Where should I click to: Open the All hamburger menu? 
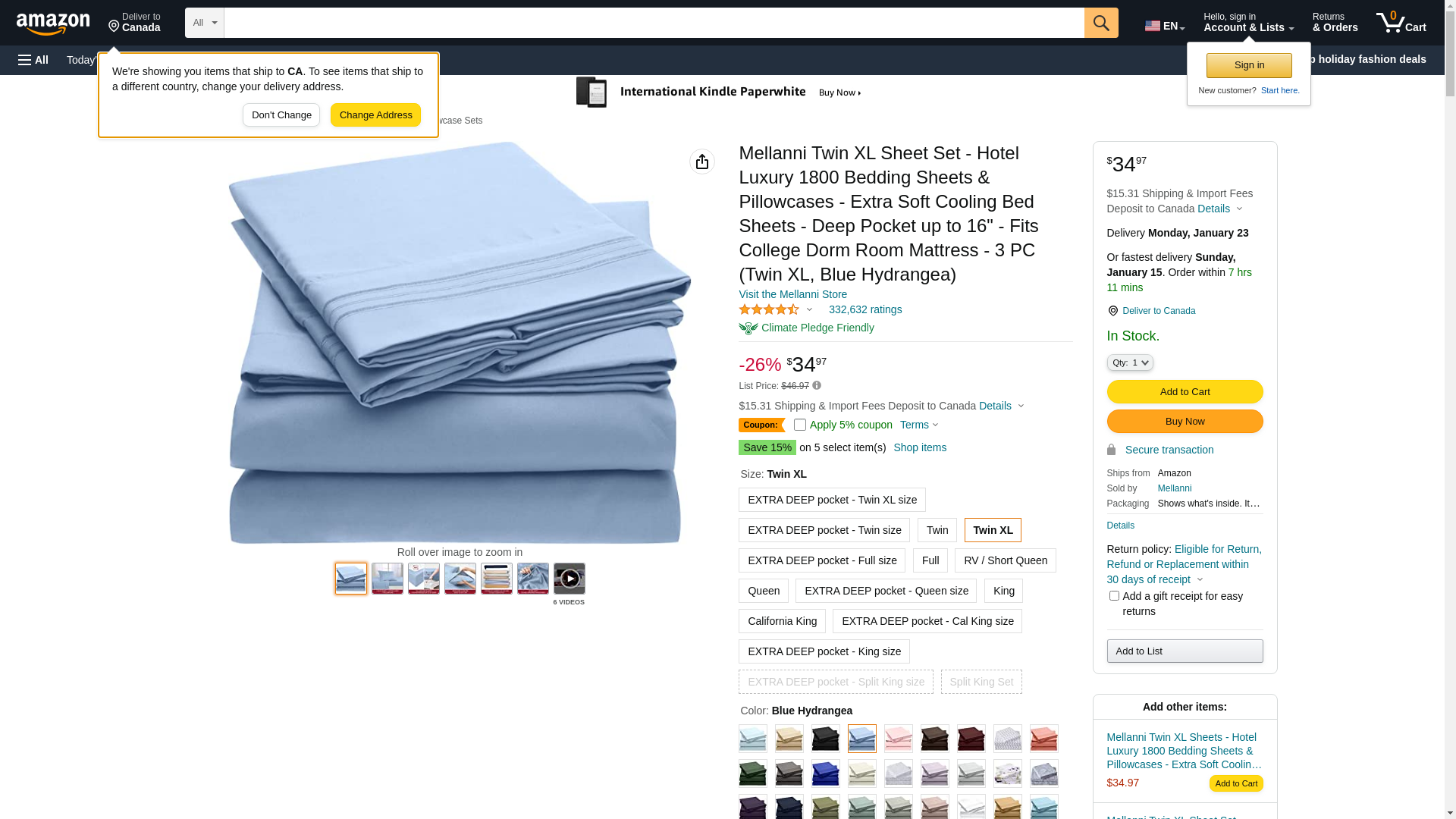[33, 60]
